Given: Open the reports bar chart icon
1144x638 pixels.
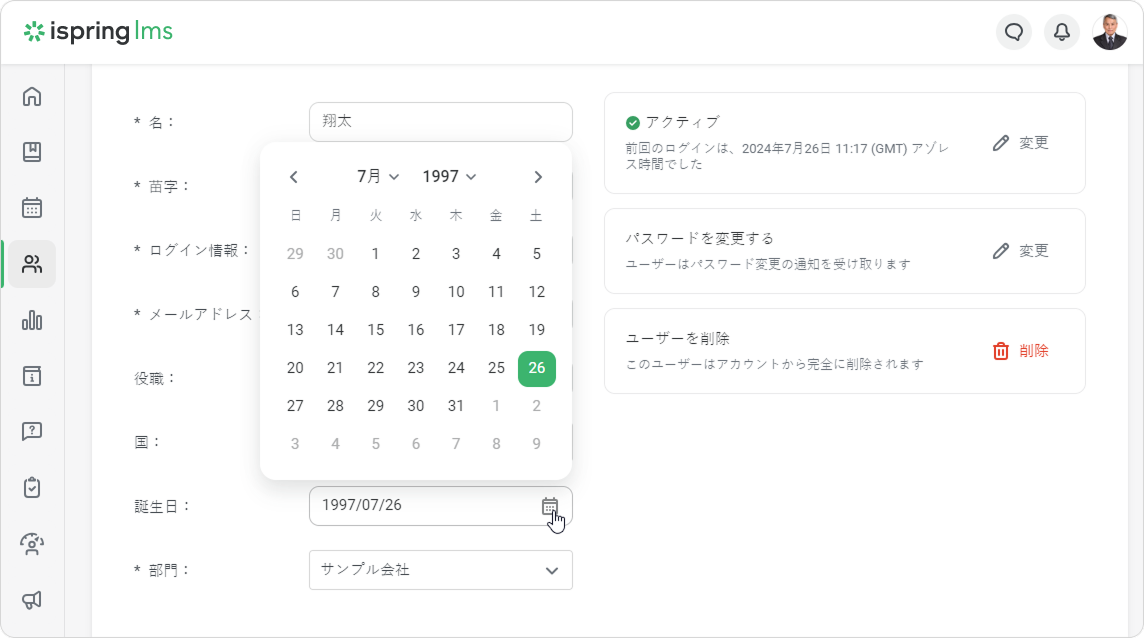Looking at the screenshot, I should point(32,320).
